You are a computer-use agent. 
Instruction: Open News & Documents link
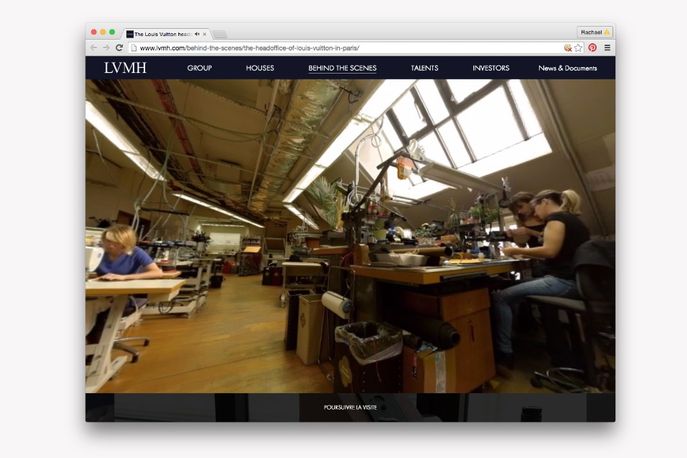pos(567,68)
